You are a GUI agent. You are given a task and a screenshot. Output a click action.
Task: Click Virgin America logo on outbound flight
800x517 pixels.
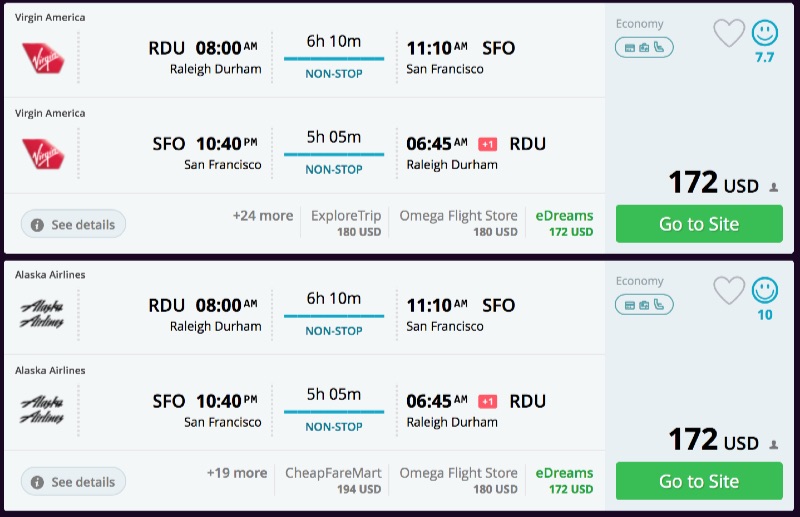[x=43, y=57]
